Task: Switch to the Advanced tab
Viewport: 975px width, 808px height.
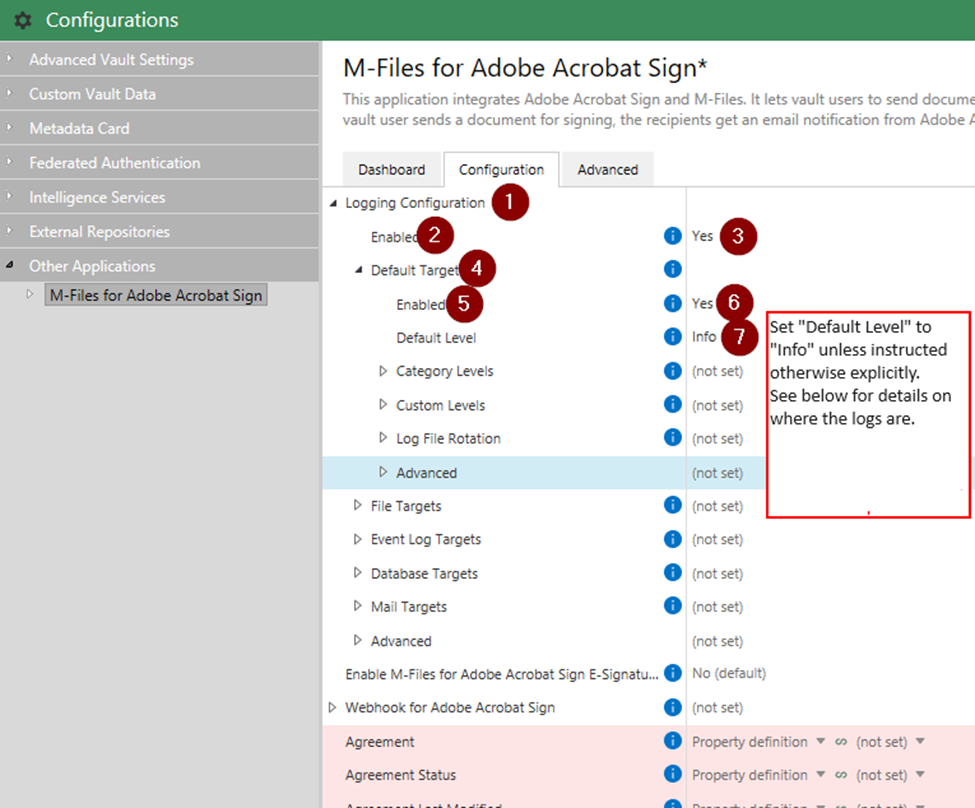Action: (608, 169)
